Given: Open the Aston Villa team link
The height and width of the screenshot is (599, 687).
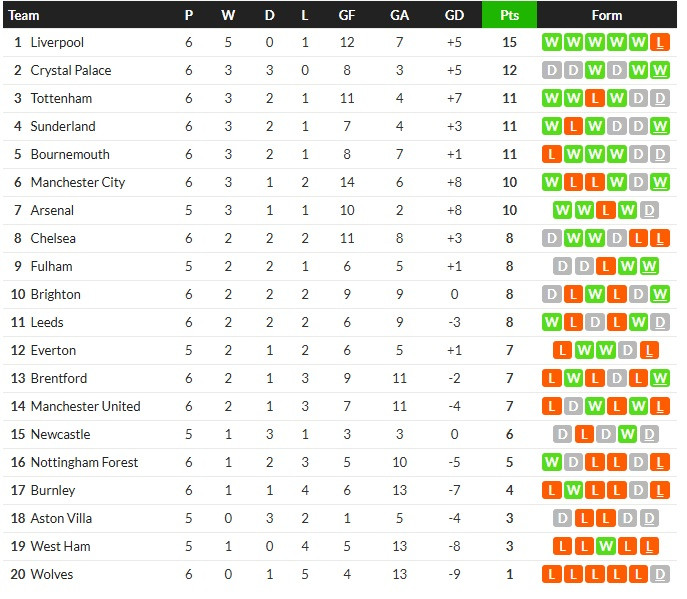Looking at the screenshot, I should tap(61, 518).
